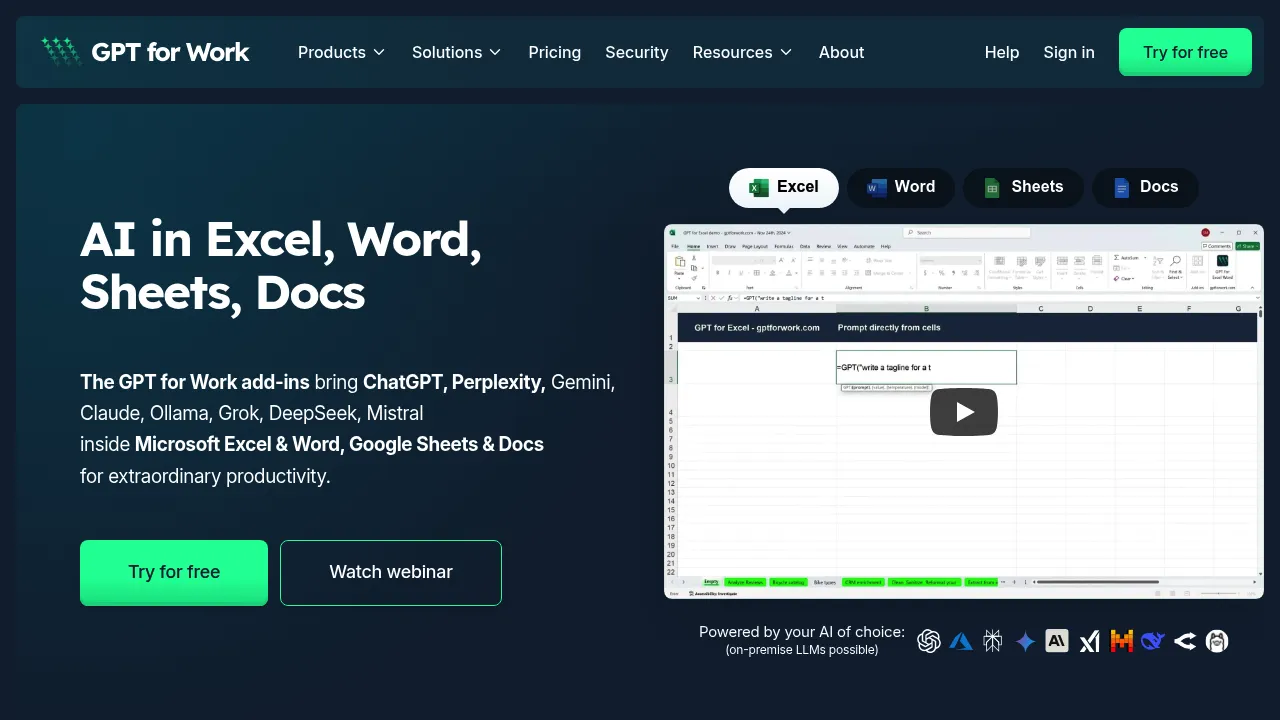This screenshot has height=720, width=1280.
Task: Click the blue DeepSeek whale logo
Action: point(1153,641)
